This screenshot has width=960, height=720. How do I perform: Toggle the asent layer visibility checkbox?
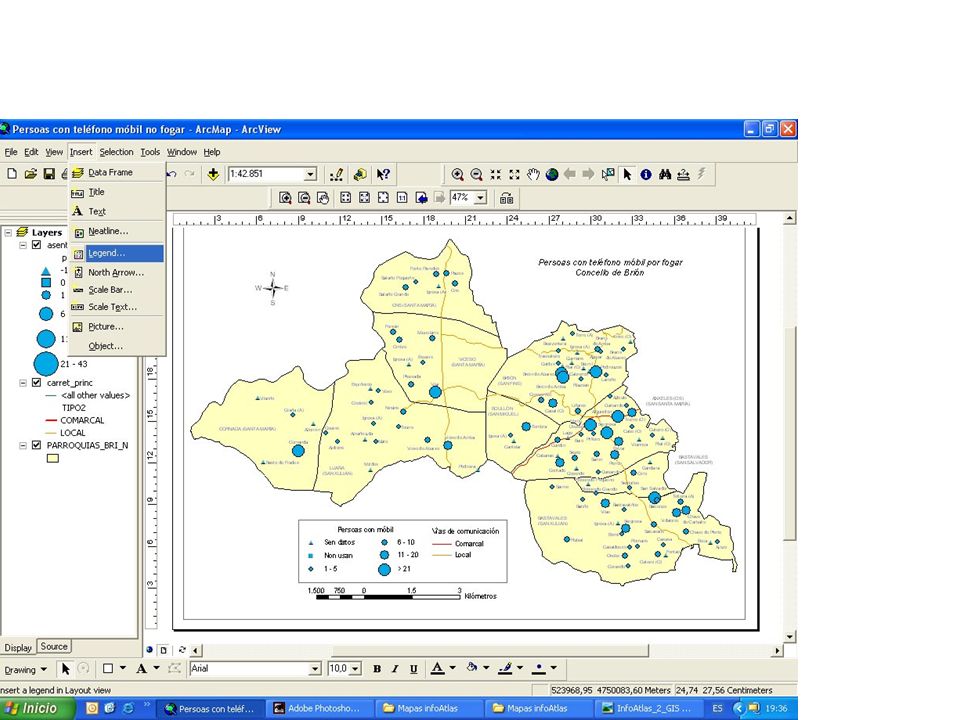point(36,245)
